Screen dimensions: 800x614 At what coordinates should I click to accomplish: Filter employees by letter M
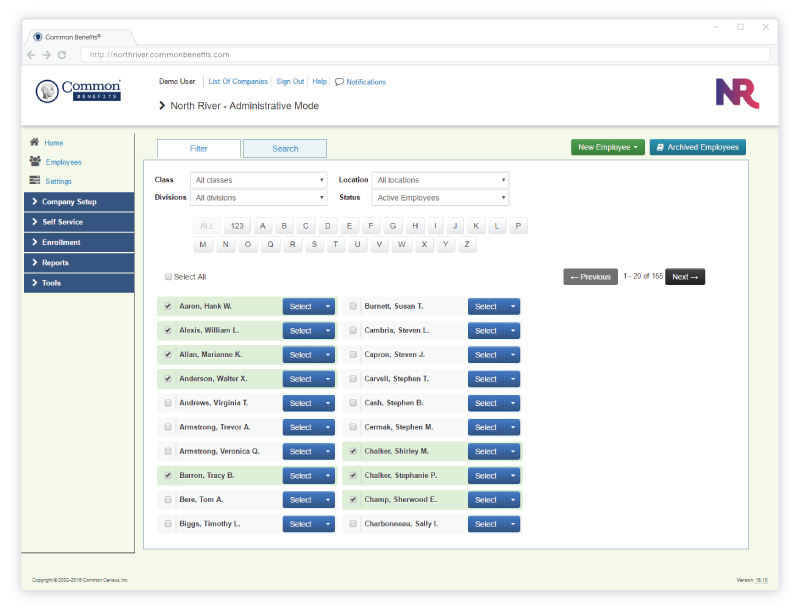[204, 244]
